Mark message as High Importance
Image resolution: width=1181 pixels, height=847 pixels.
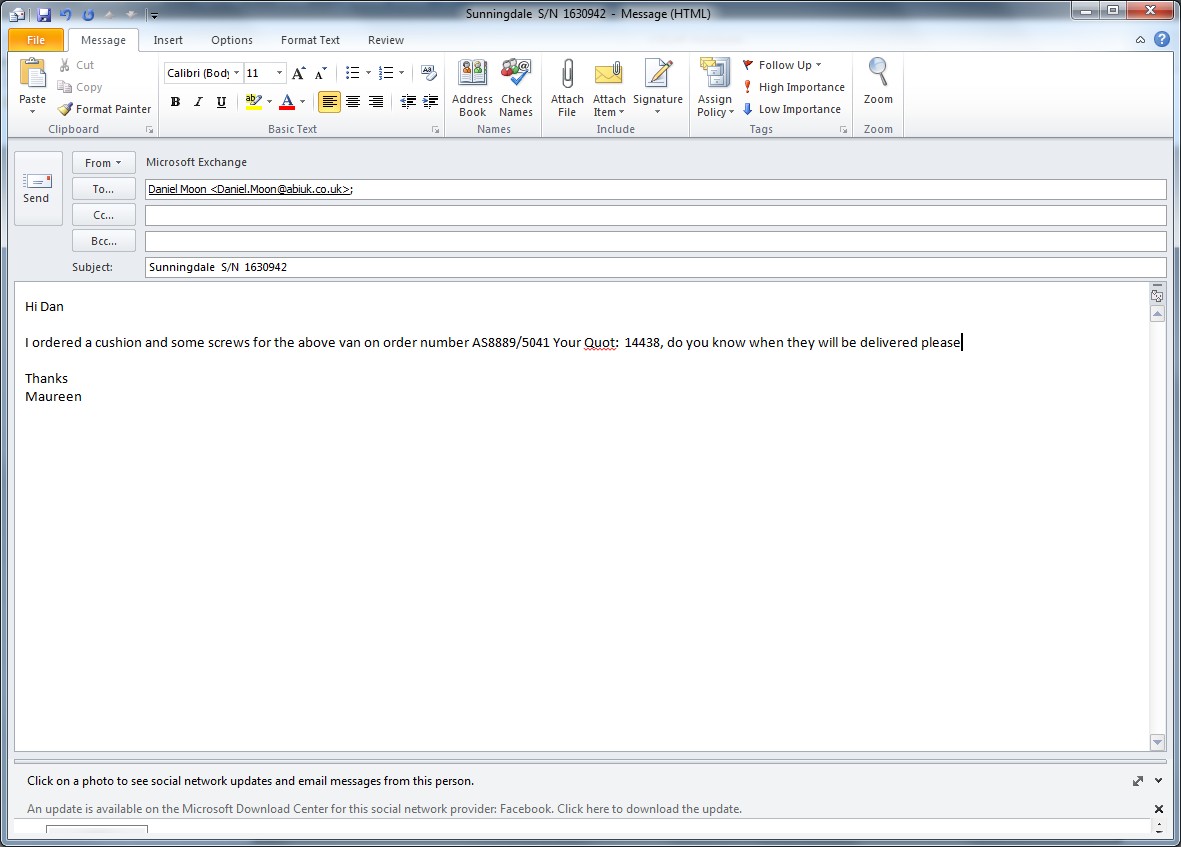pos(794,87)
